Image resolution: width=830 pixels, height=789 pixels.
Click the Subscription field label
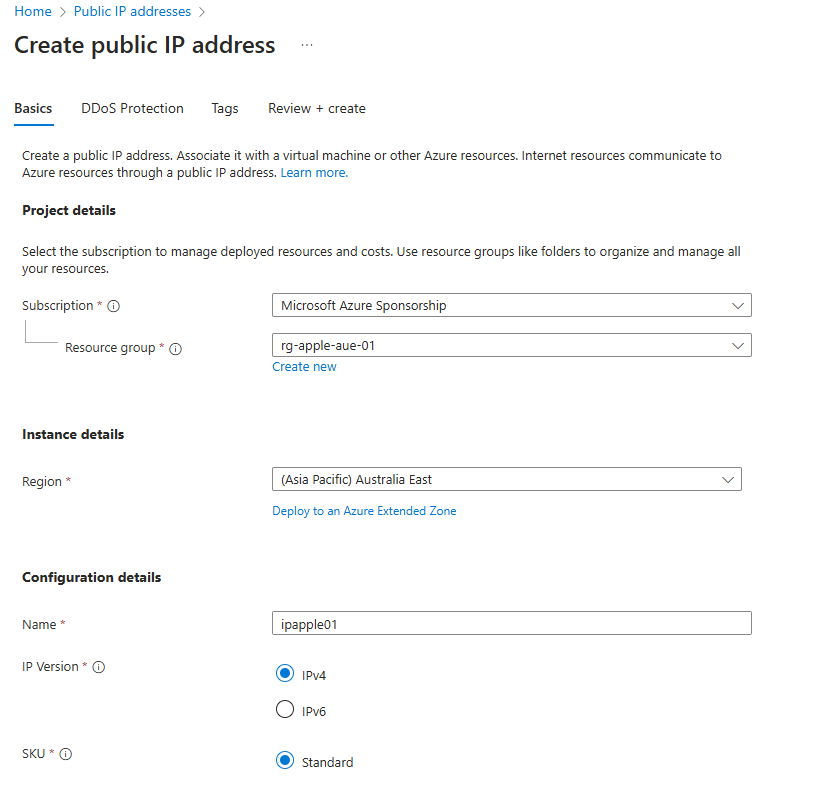(x=58, y=305)
